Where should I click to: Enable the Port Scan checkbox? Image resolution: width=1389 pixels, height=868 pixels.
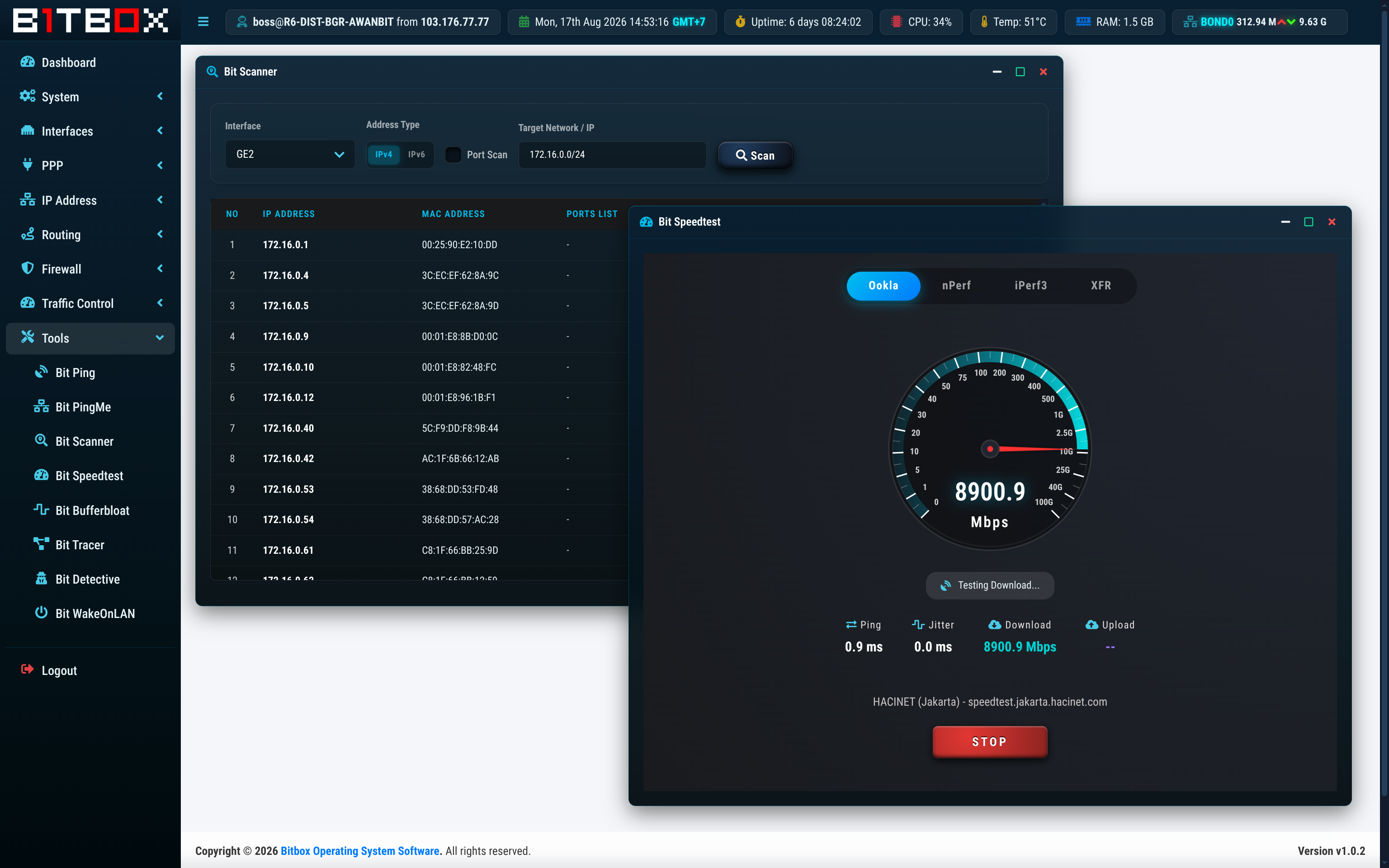pyautogui.click(x=454, y=155)
